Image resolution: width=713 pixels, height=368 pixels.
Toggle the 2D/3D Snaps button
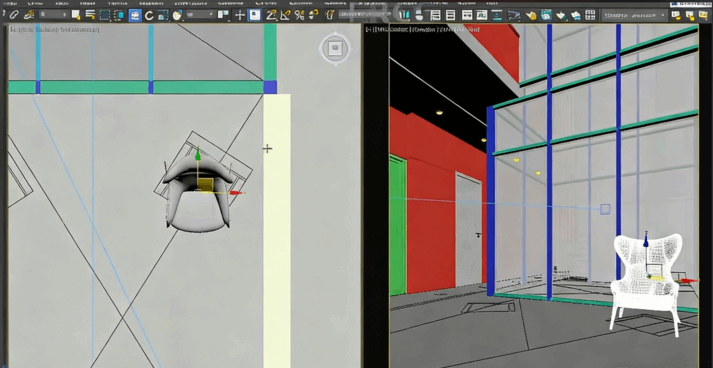[271, 15]
